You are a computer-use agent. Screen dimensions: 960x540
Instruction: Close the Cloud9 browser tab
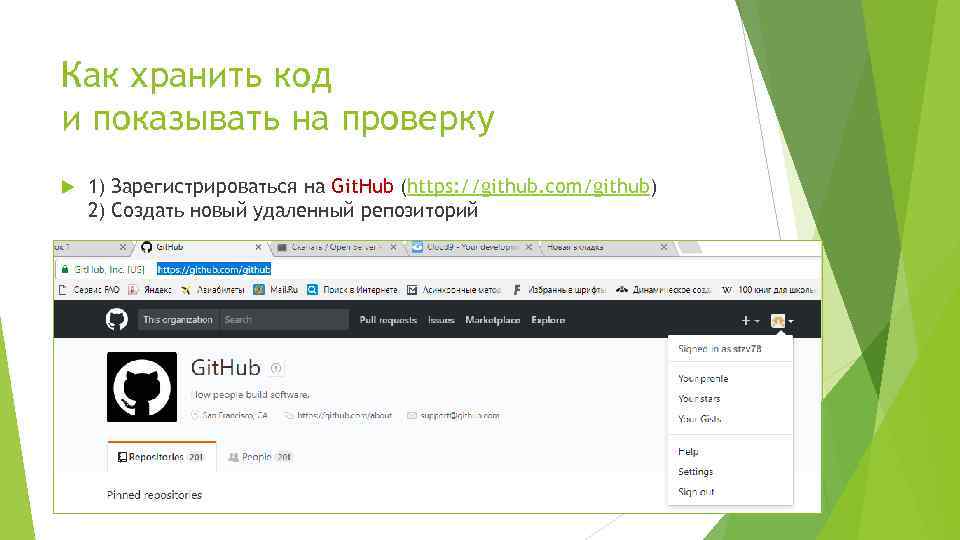click(528, 247)
